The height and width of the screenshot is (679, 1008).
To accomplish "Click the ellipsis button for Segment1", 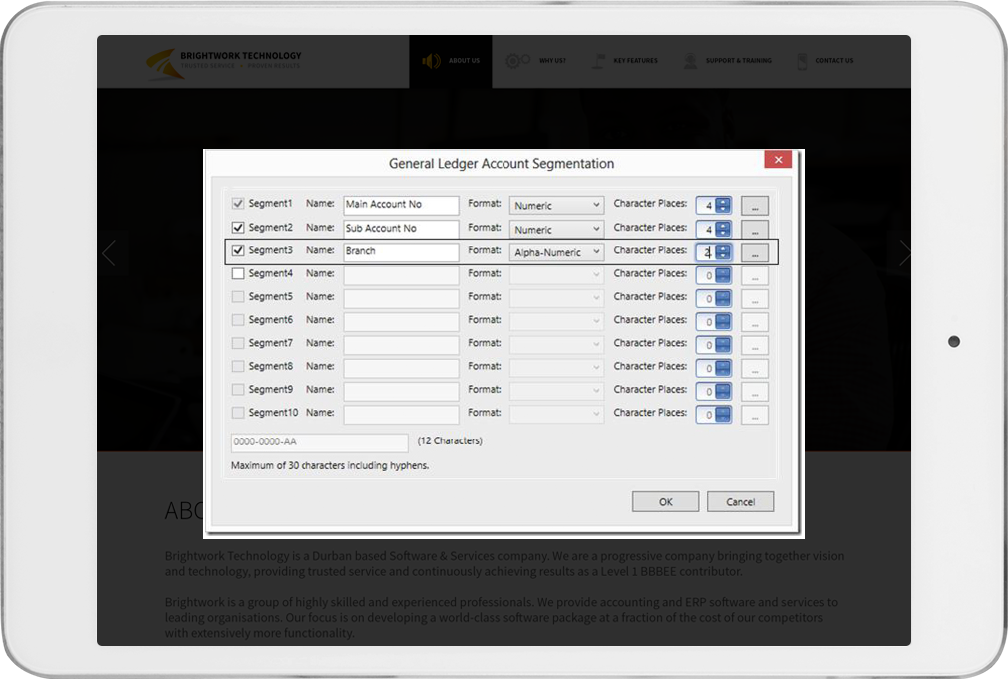I will [x=754, y=206].
